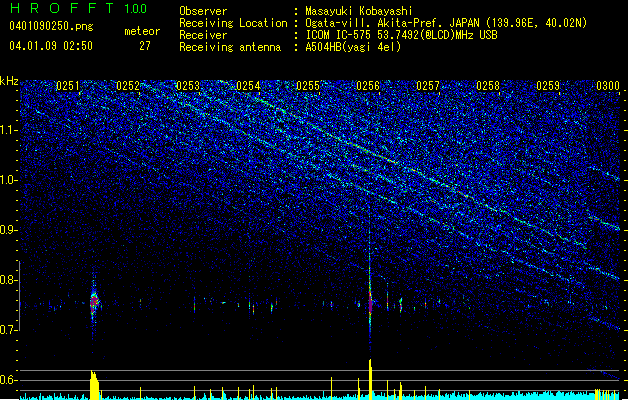Click the kHz axis unit label

pyautogui.click(x=9, y=81)
